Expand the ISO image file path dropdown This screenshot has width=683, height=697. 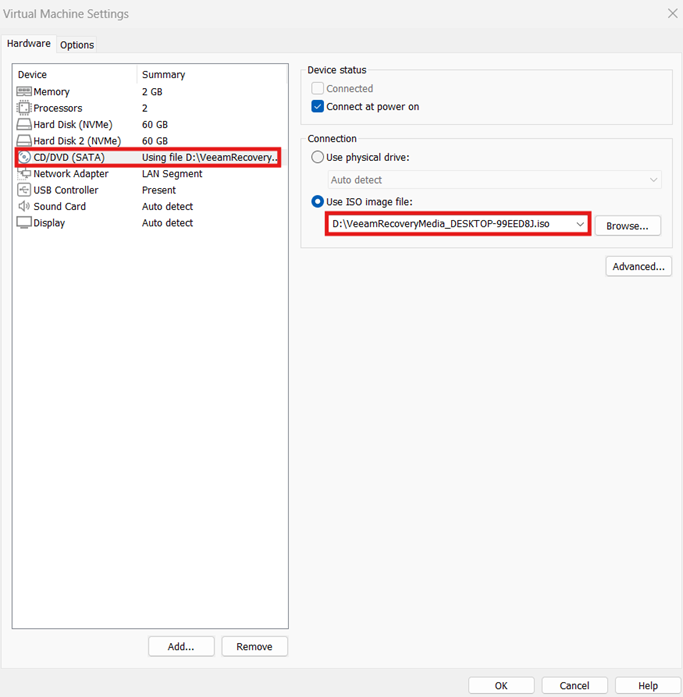580,225
